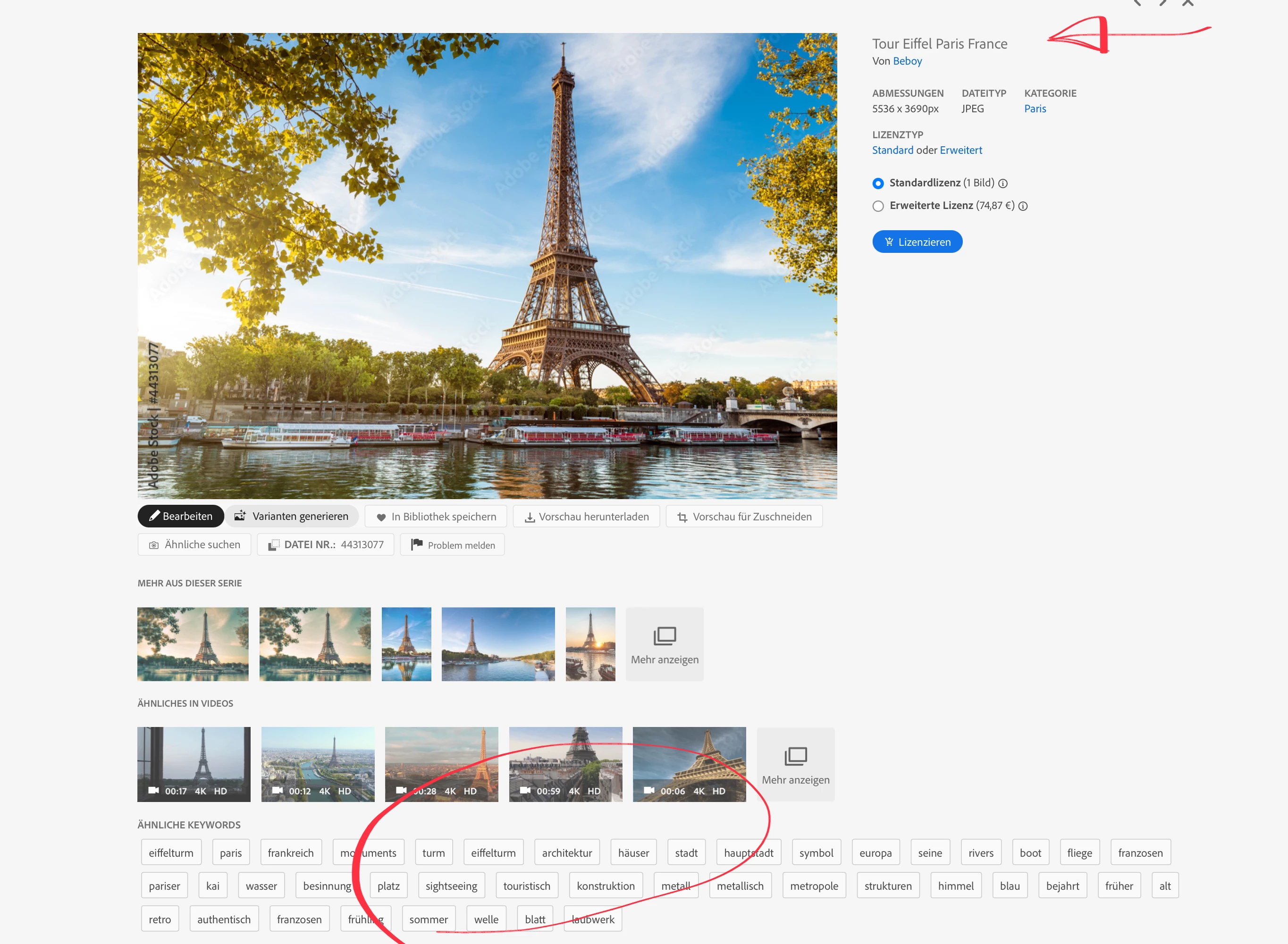Click the Vorschau herunterladen download icon
This screenshot has height=944, width=1288.
(530, 517)
